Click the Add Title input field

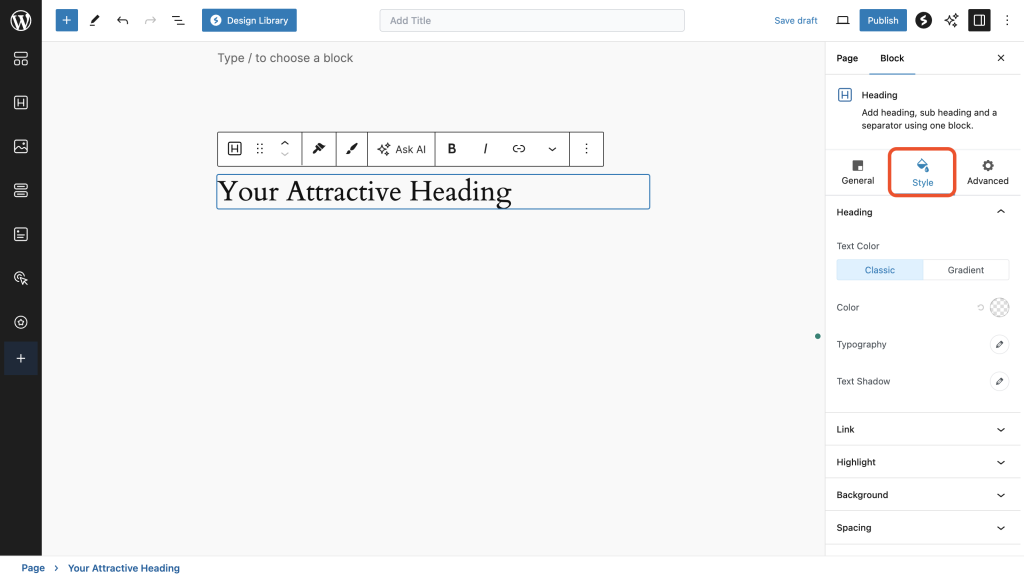pos(532,20)
